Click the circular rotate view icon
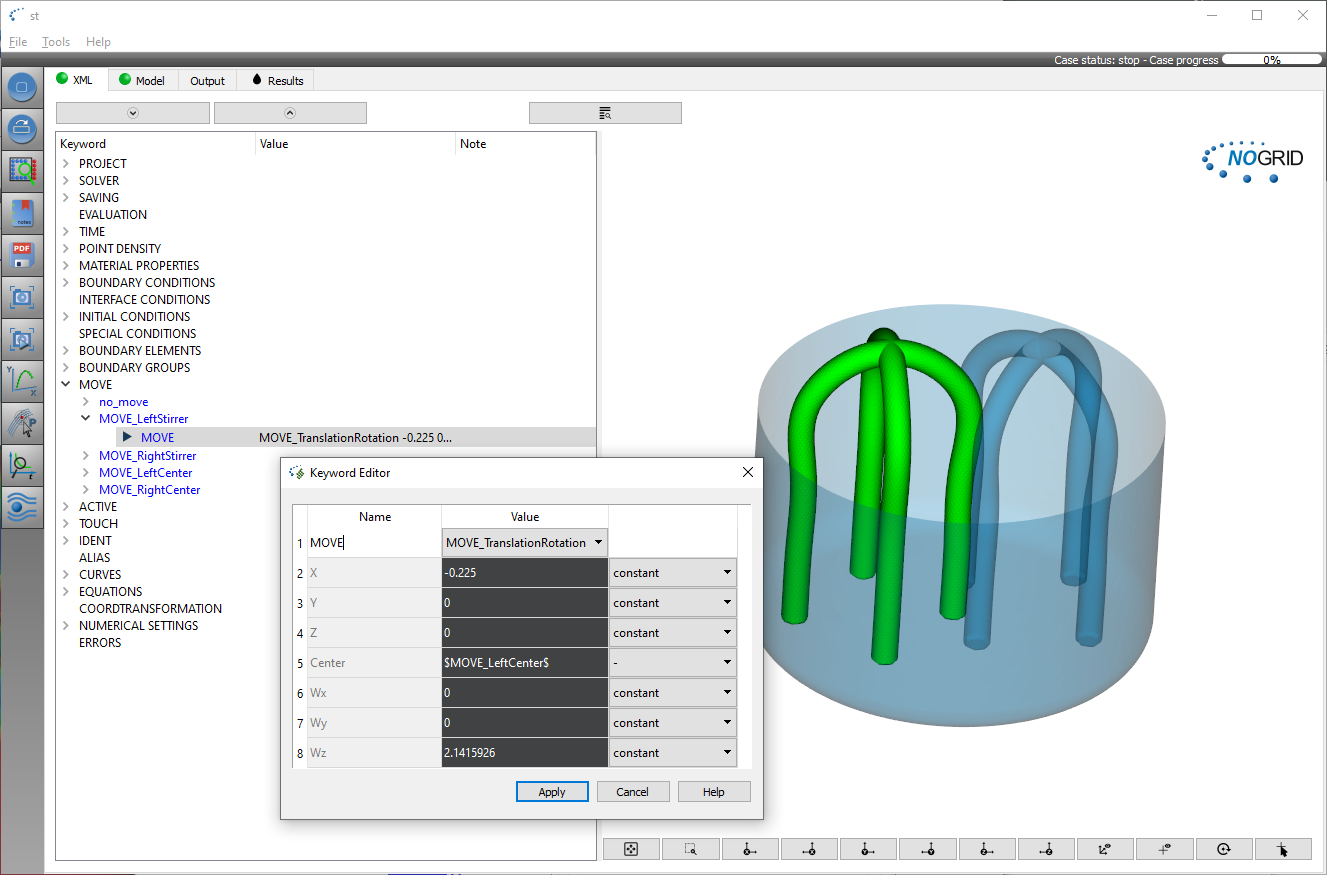This screenshot has height=875, width=1327. 1224,849
